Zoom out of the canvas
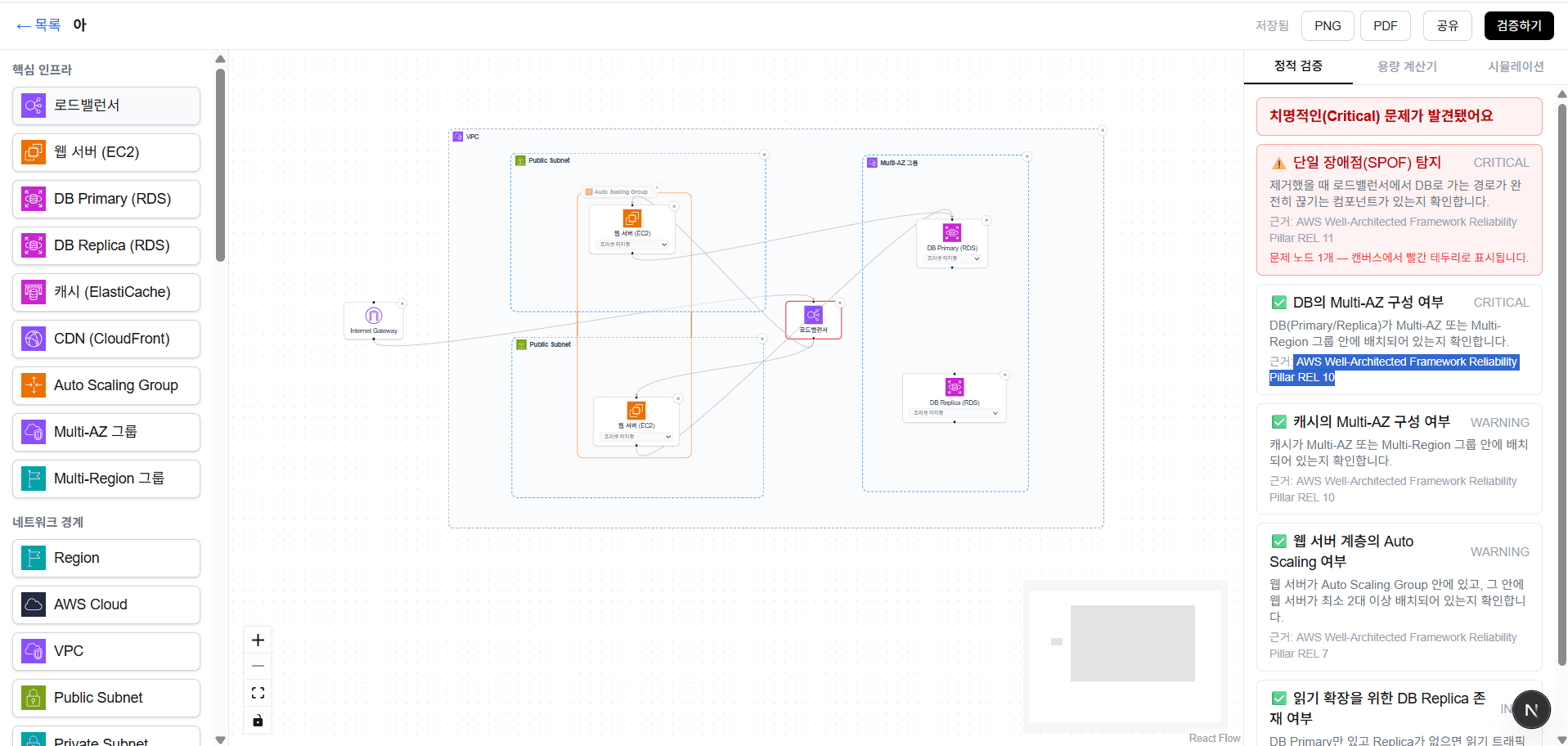Screen dimensions: 1568x746 pyautogui.click(x=258, y=666)
